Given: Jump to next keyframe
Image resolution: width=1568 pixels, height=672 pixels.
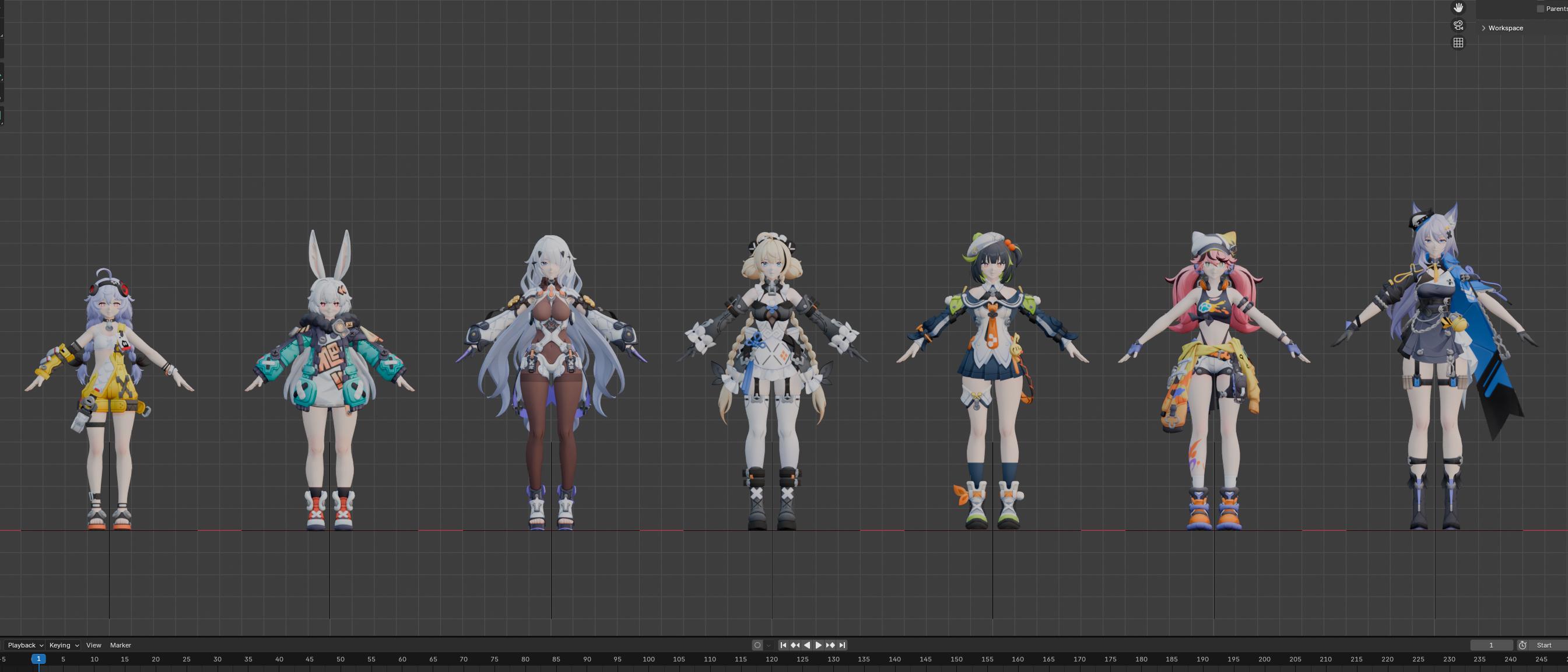Looking at the screenshot, I should (x=830, y=645).
